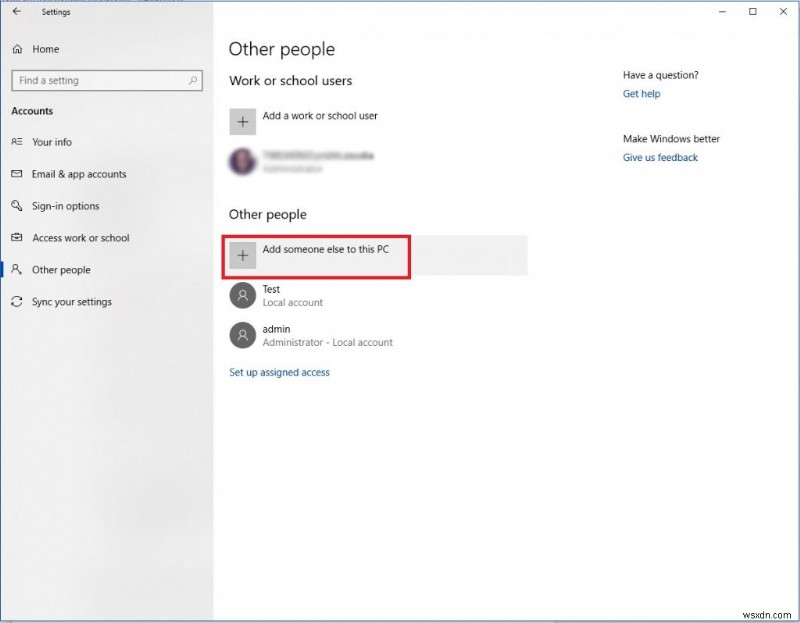Open Sign-in options using the key icon
800x623 pixels.
(x=16, y=206)
